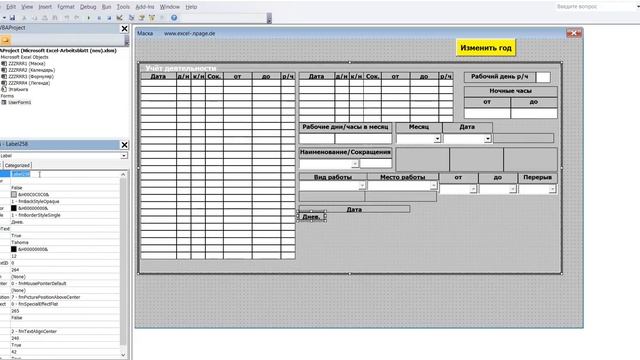Click the Caption value Днев. in Properties
Image resolution: width=640 pixels, height=360 pixels.
click(65, 222)
